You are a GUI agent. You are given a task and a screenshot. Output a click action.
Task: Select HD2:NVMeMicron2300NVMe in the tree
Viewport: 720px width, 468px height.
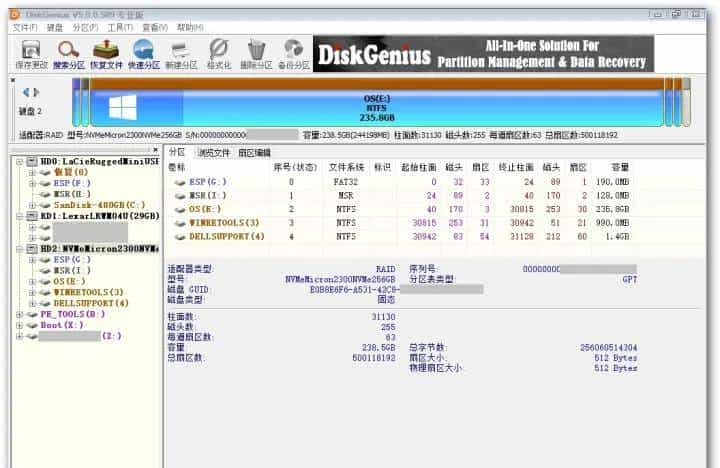tap(99, 249)
